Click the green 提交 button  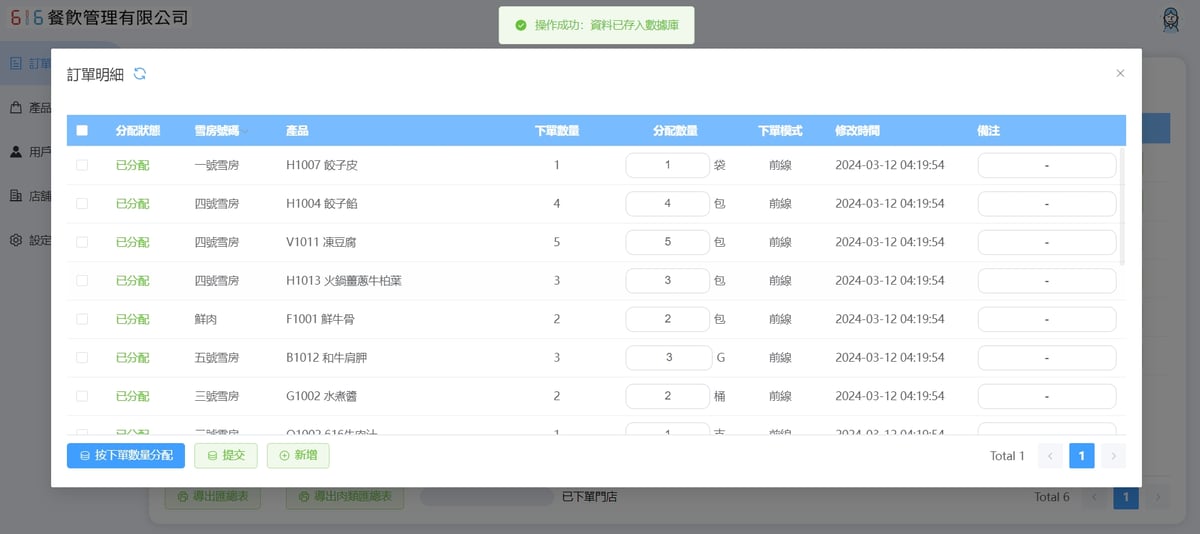(225, 456)
